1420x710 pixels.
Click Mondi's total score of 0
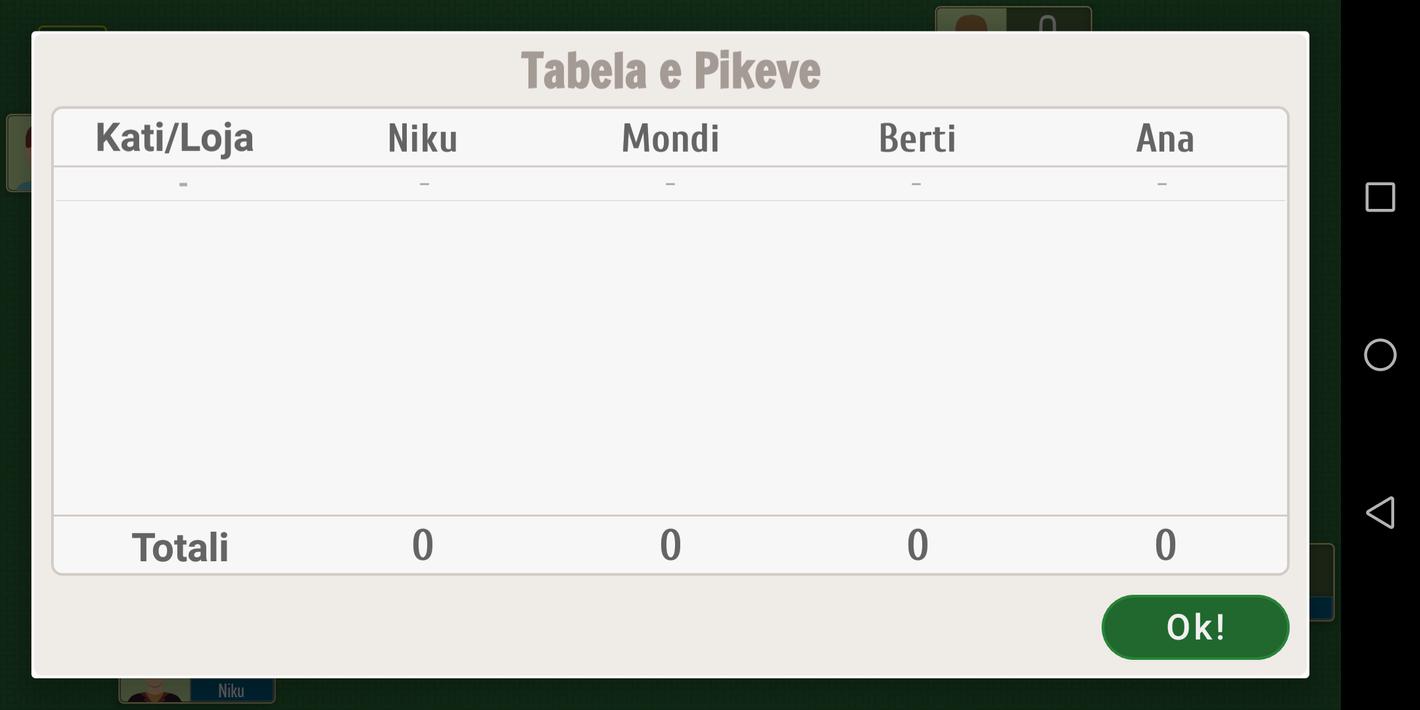pyautogui.click(x=670, y=545)
